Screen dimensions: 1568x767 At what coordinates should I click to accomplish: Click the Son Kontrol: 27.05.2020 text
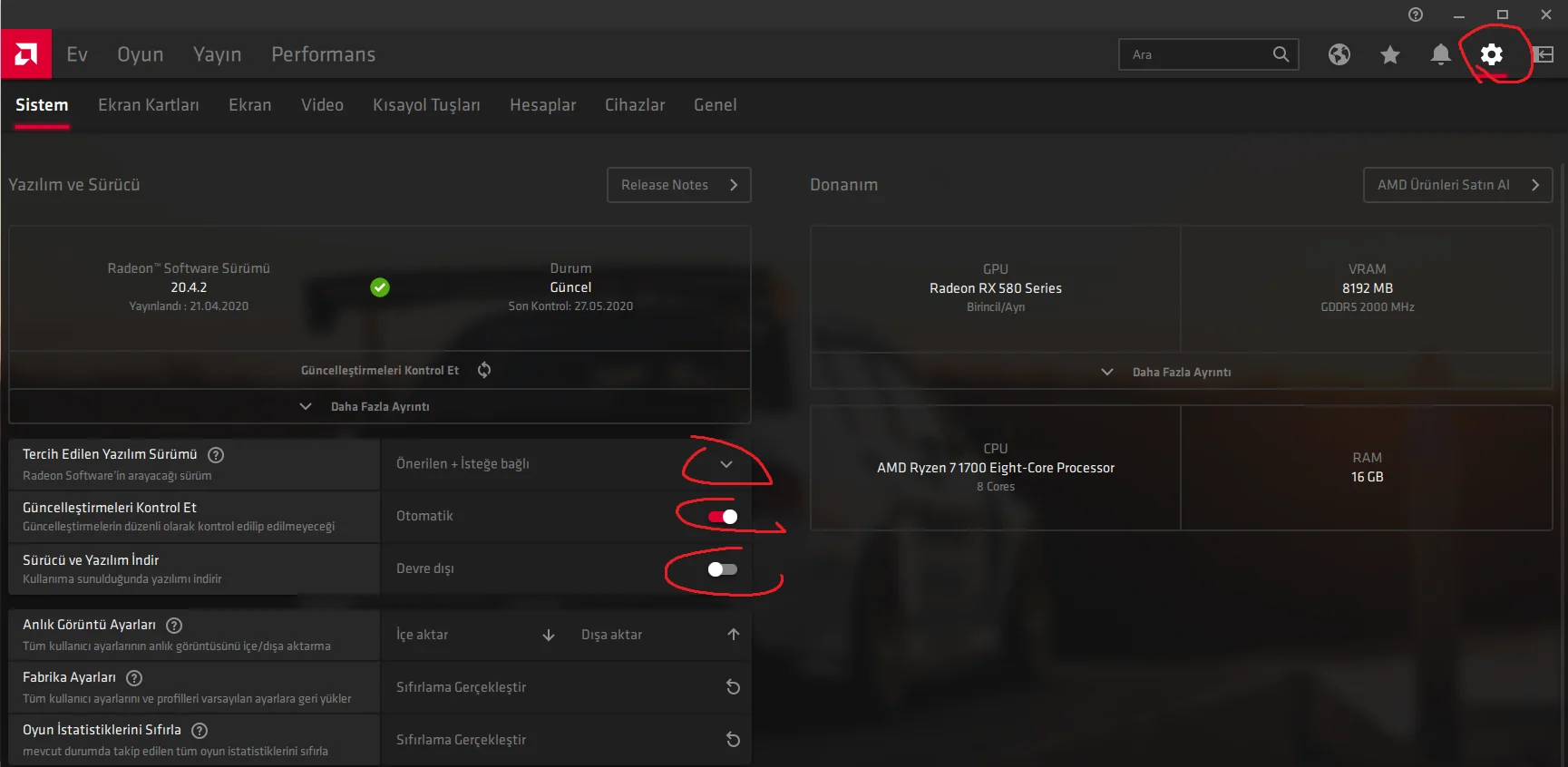tap(570, 306)
